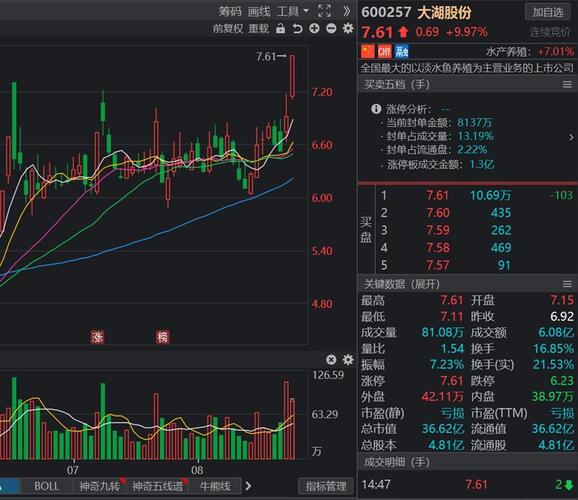Close the volume indicator panel

coord(331,360)
